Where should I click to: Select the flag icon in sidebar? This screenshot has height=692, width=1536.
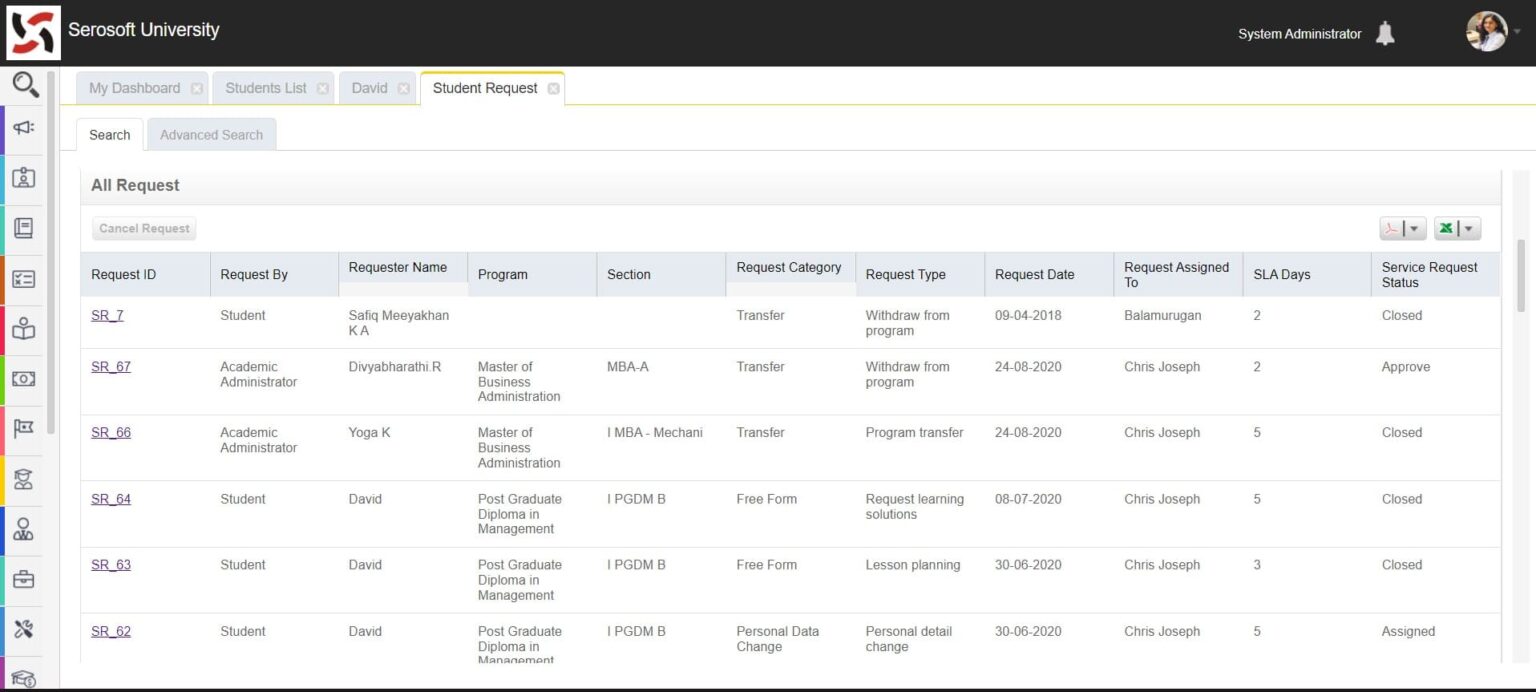[x=24, y=428]
